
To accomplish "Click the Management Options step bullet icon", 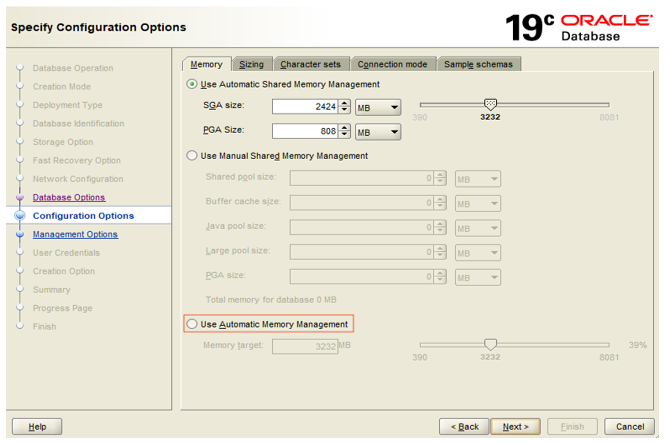I will (19, 234).
